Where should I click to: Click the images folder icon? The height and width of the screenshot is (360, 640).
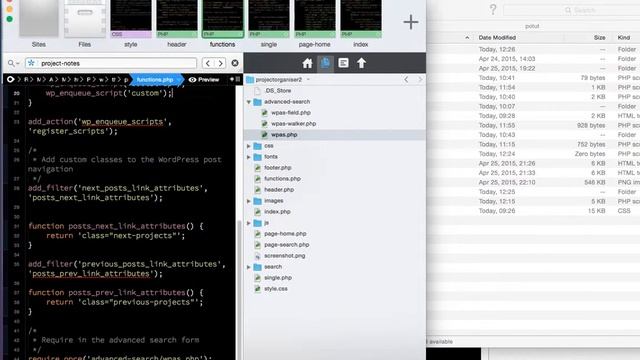[258, 201]
